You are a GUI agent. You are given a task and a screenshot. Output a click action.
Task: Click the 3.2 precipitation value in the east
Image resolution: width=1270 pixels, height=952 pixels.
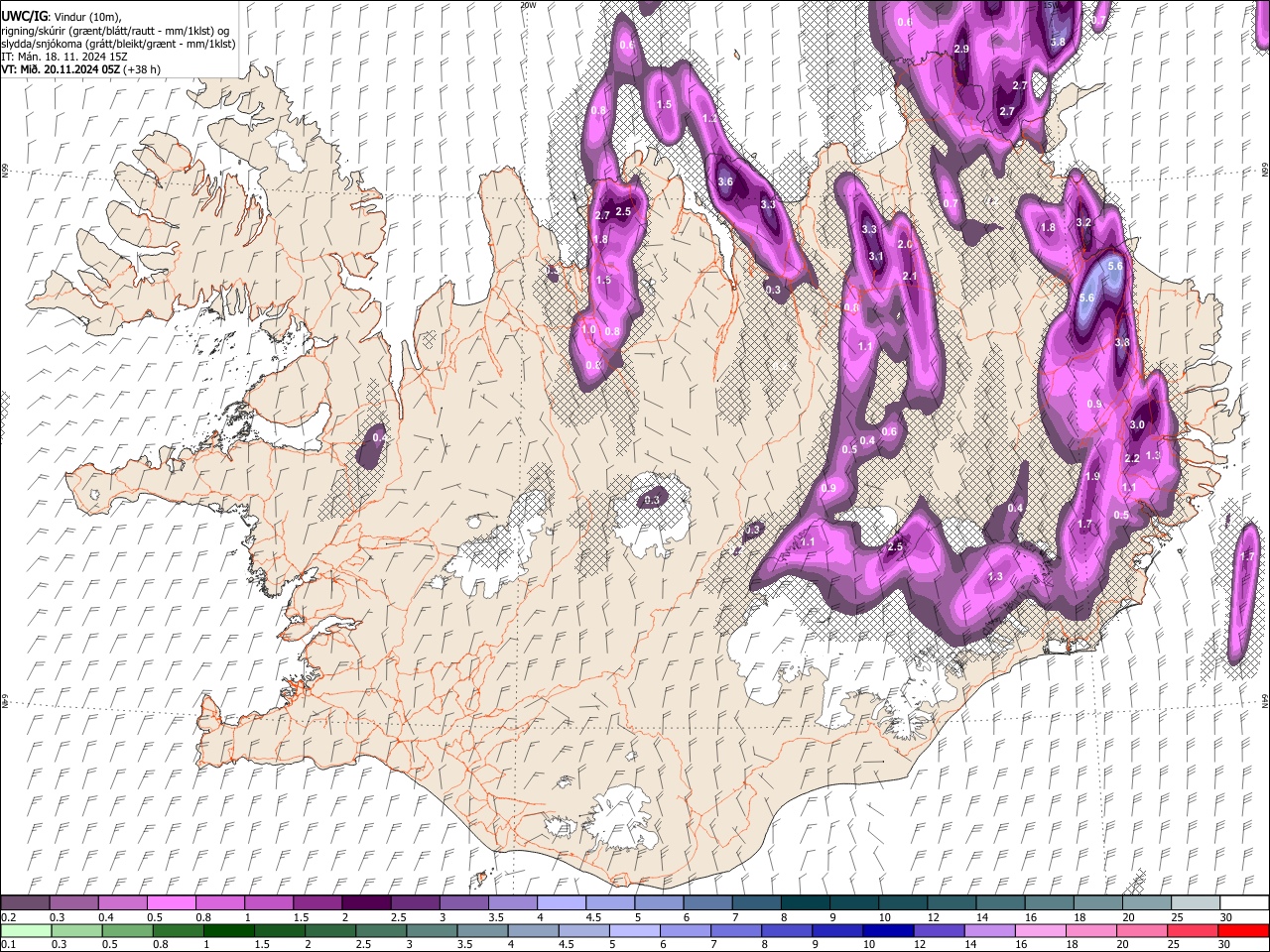(x=1083, y=223)
